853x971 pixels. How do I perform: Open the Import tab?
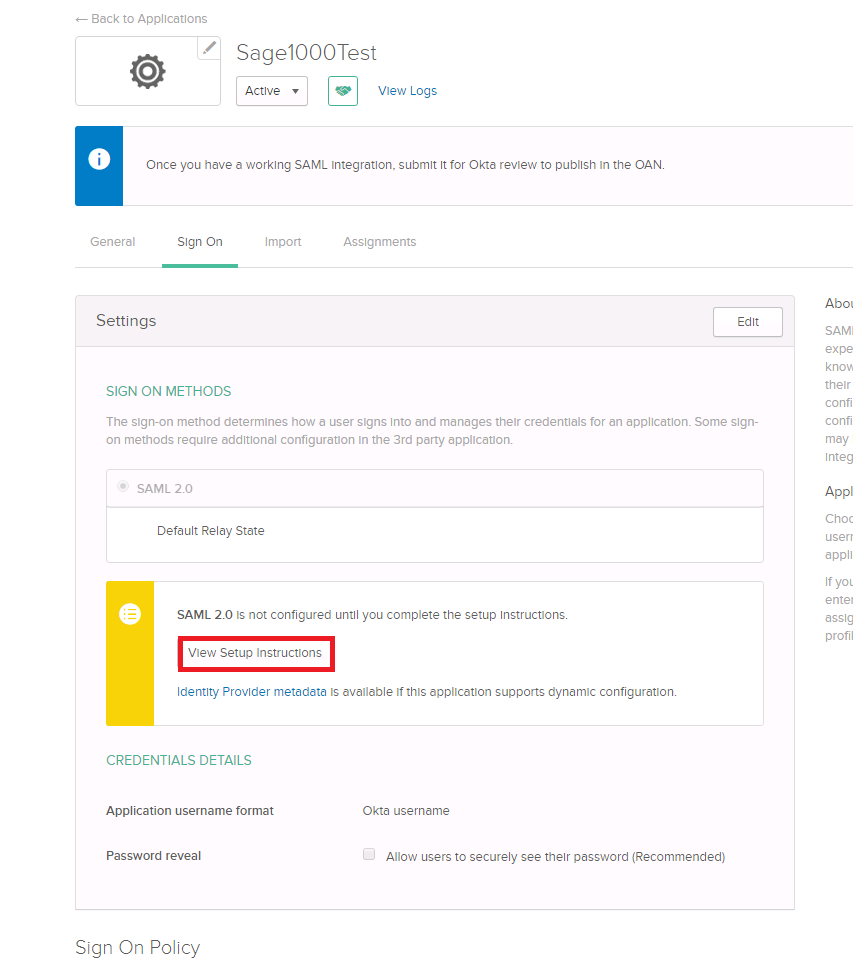(283, 242)
